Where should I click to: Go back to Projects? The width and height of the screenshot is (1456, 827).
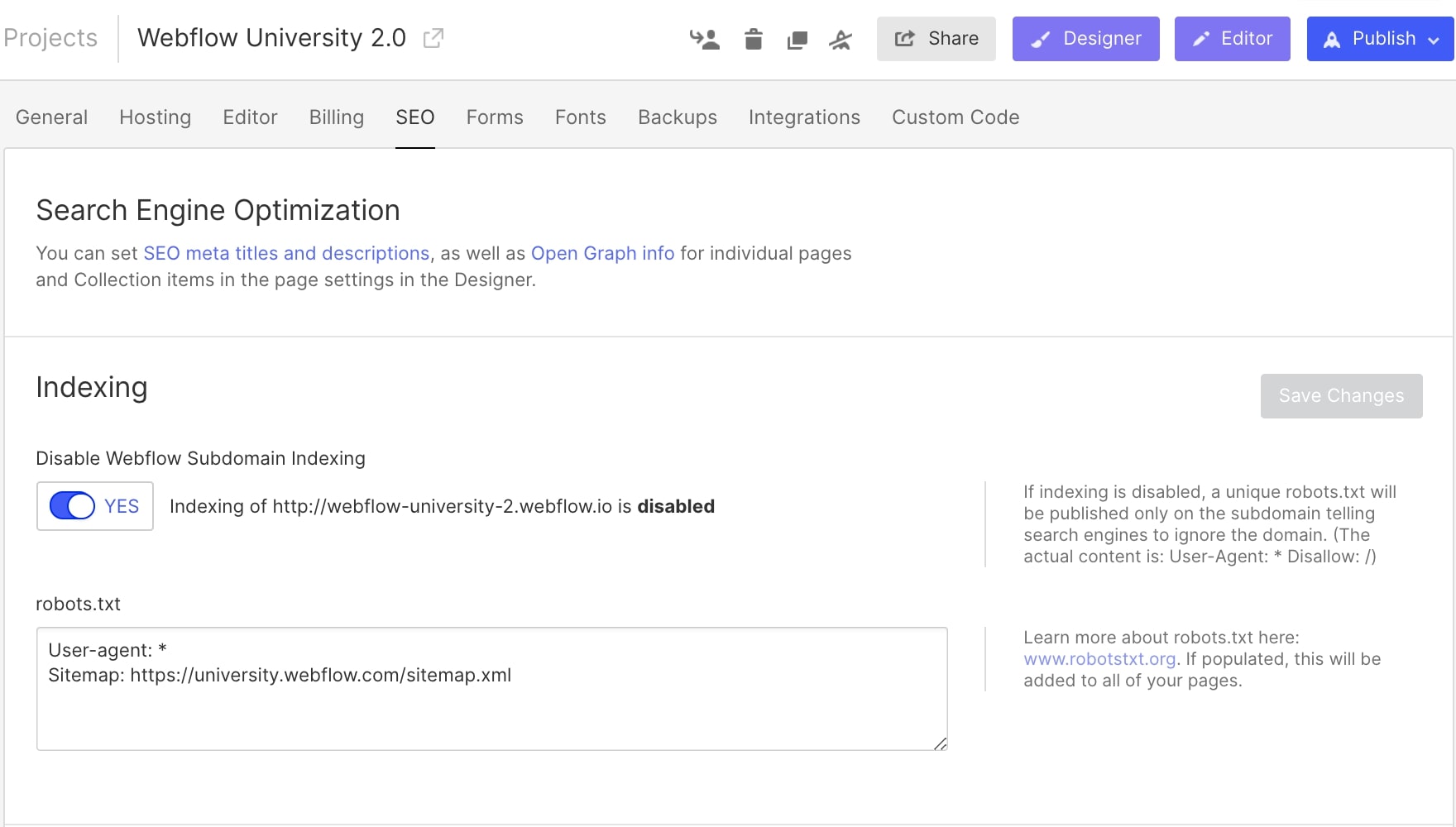pyautogui.click(x=50, y=38)
